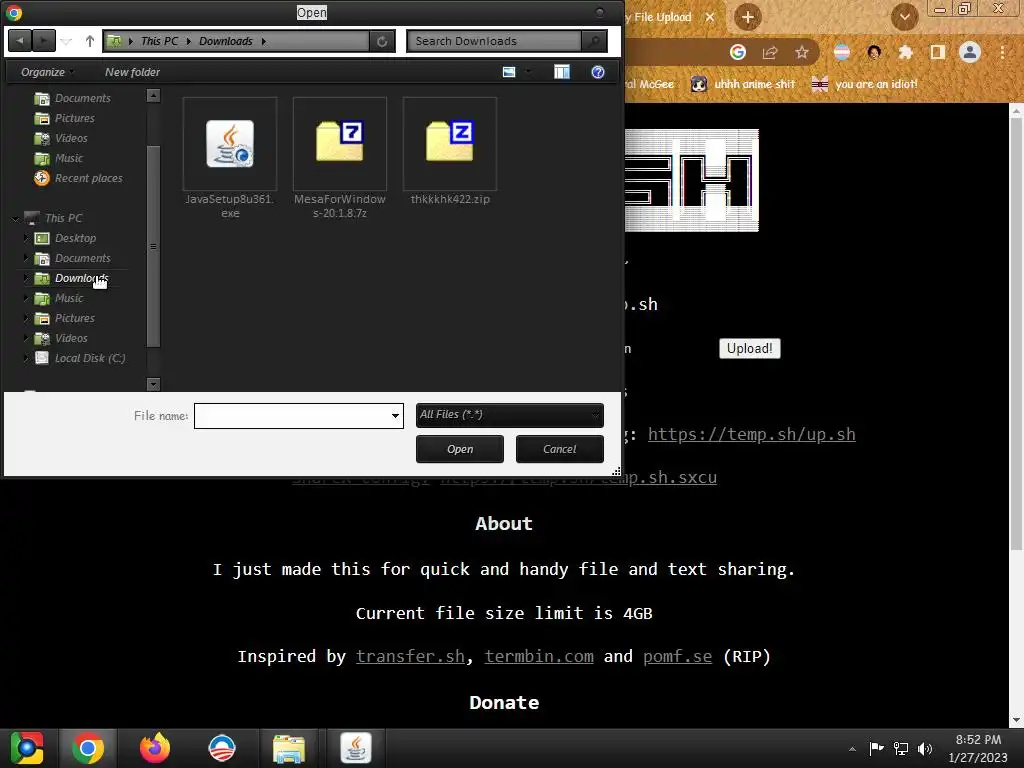The image size is (1024, 768).
Task: Expand view options dropdown arrow
Action: 528,72
